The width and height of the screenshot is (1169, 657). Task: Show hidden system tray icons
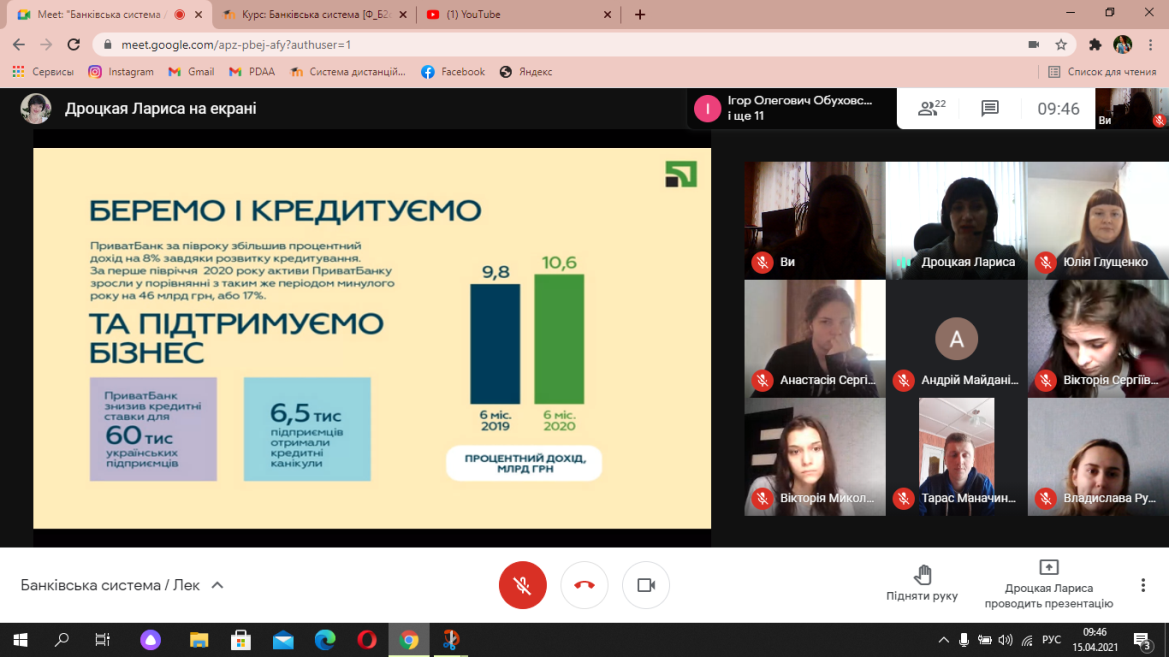pos(943,640)
